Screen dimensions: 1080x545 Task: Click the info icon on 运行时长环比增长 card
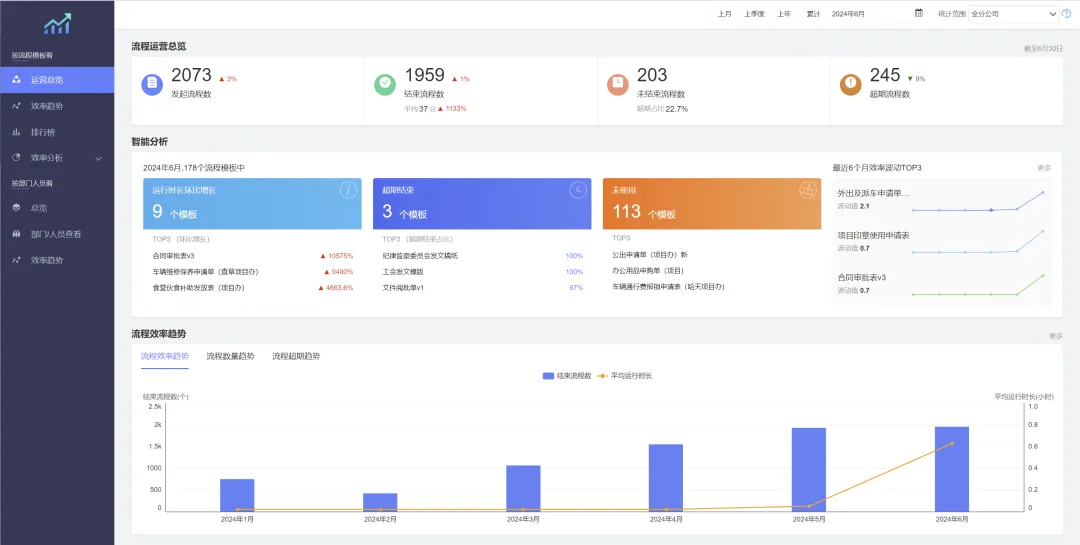click(x=348, y=190)
